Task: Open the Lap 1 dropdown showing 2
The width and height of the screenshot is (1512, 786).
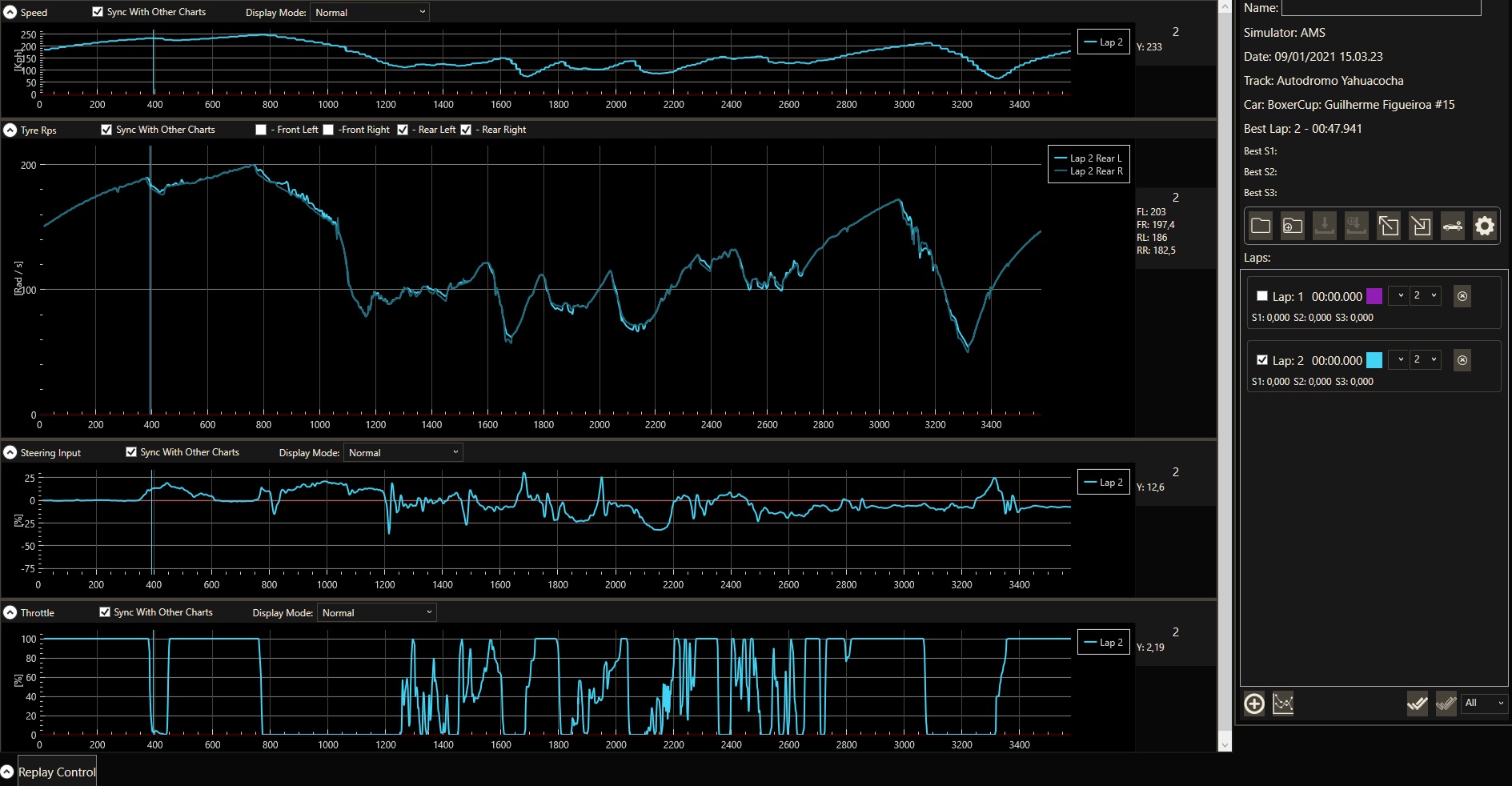Action: click(x=1426, y=296)
